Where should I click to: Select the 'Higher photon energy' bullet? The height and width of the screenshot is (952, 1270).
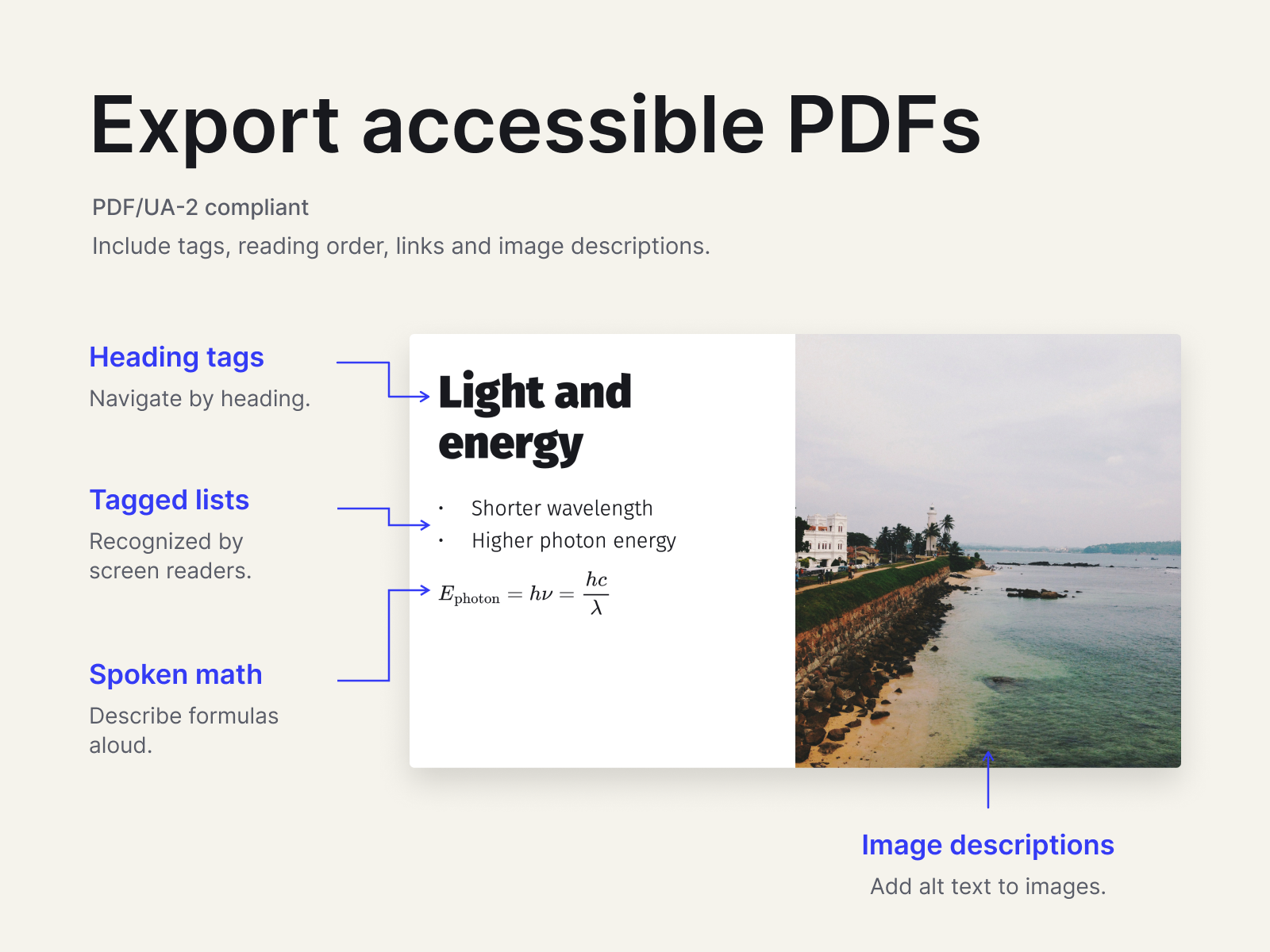point(573,541)
